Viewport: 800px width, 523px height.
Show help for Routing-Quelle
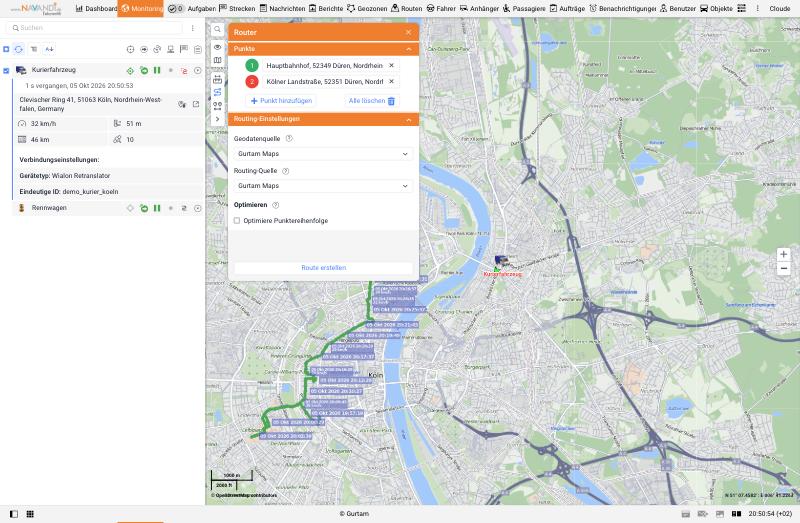(286, 171)
